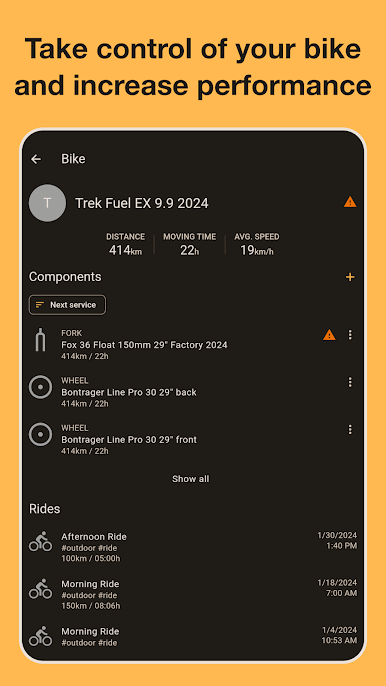Screen dimensions: 386x686
Task: Open options menu for Bontrager back wheel
Action: 350,382
